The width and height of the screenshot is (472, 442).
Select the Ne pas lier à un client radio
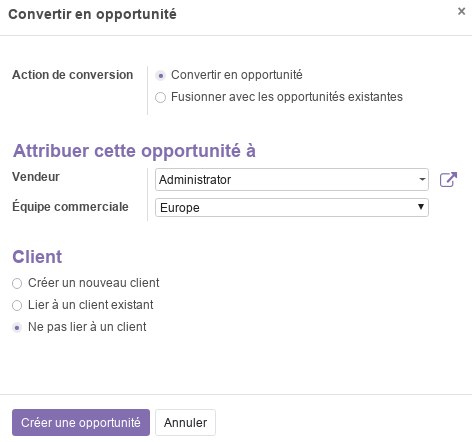(17, 327)
